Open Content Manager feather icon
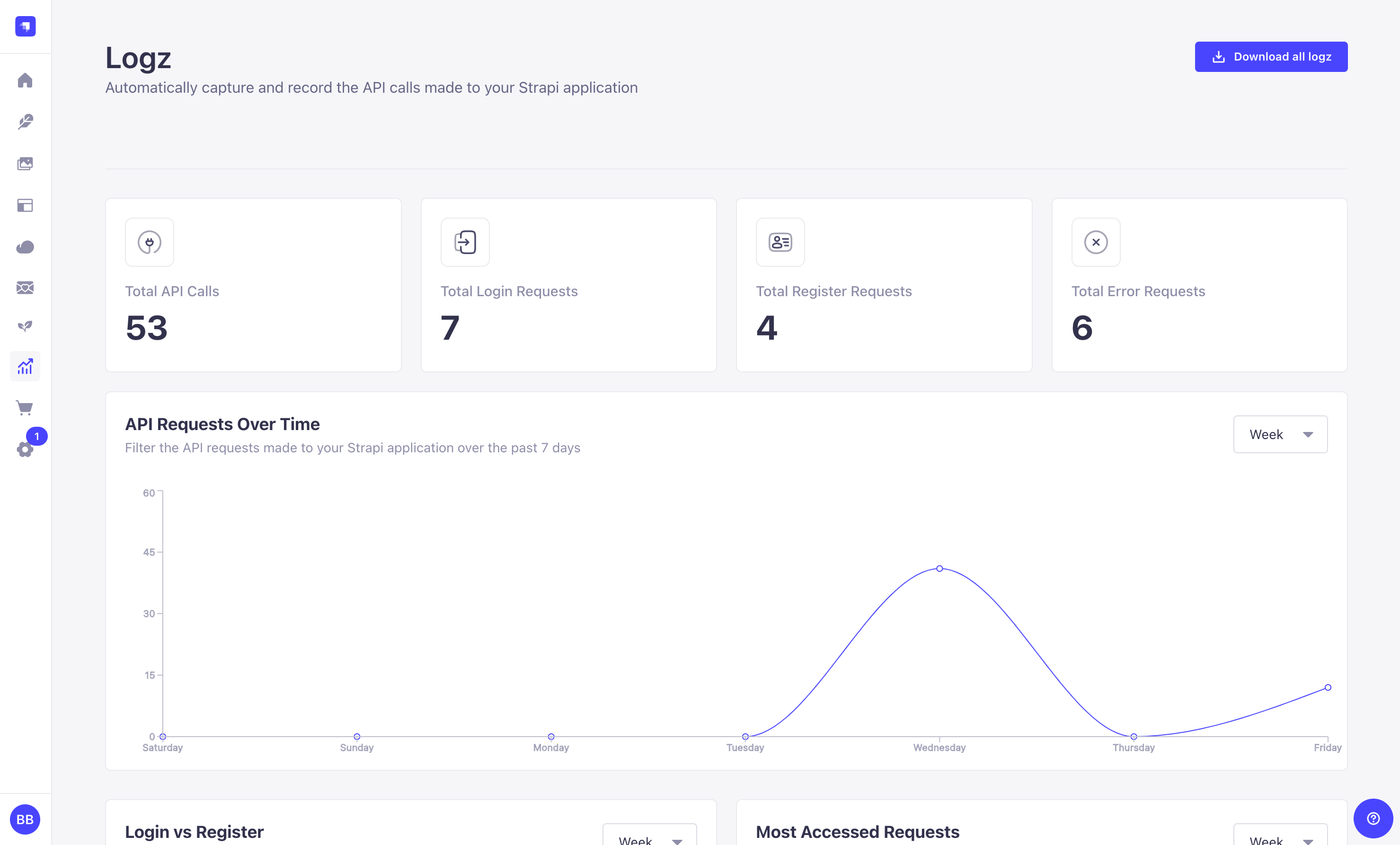This screenshot has height=845, width=1400. [25, 122]
